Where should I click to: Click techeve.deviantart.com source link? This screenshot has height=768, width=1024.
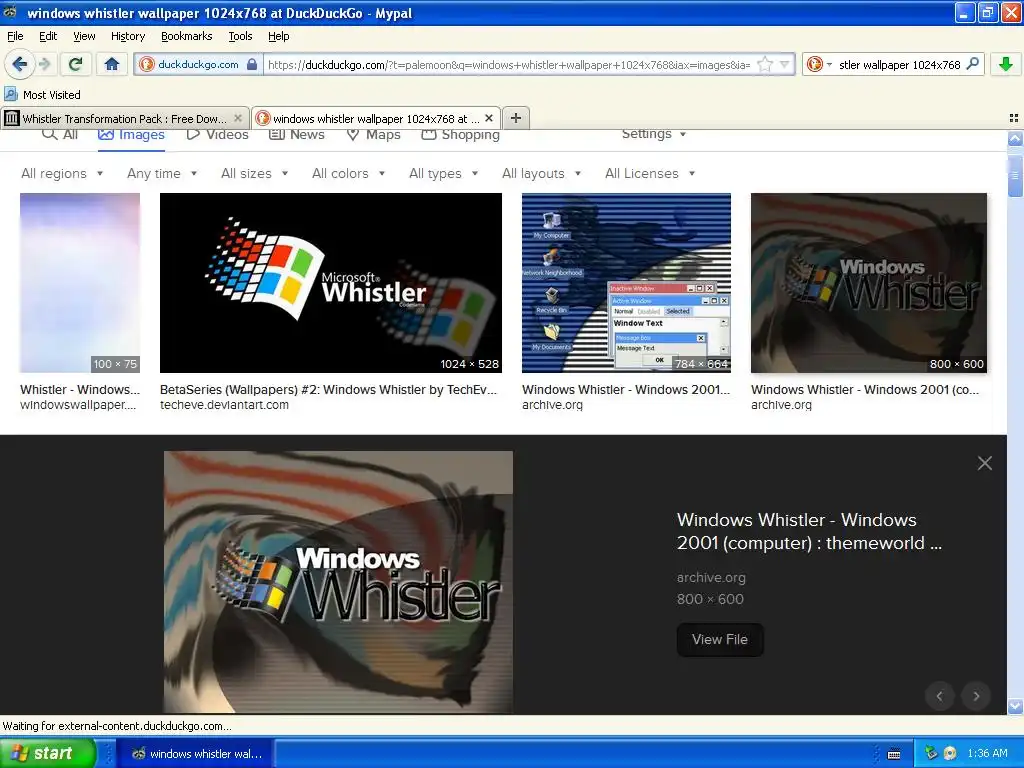224,405
